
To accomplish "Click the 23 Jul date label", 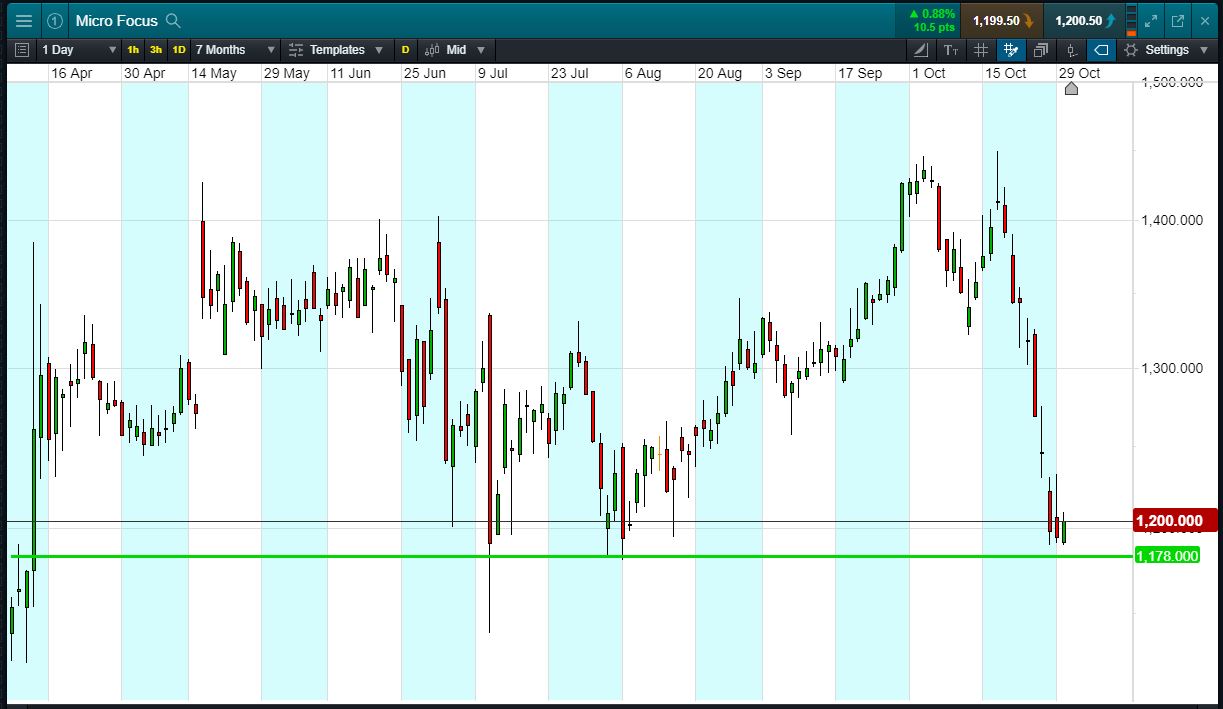I will (x=571, y=73).
